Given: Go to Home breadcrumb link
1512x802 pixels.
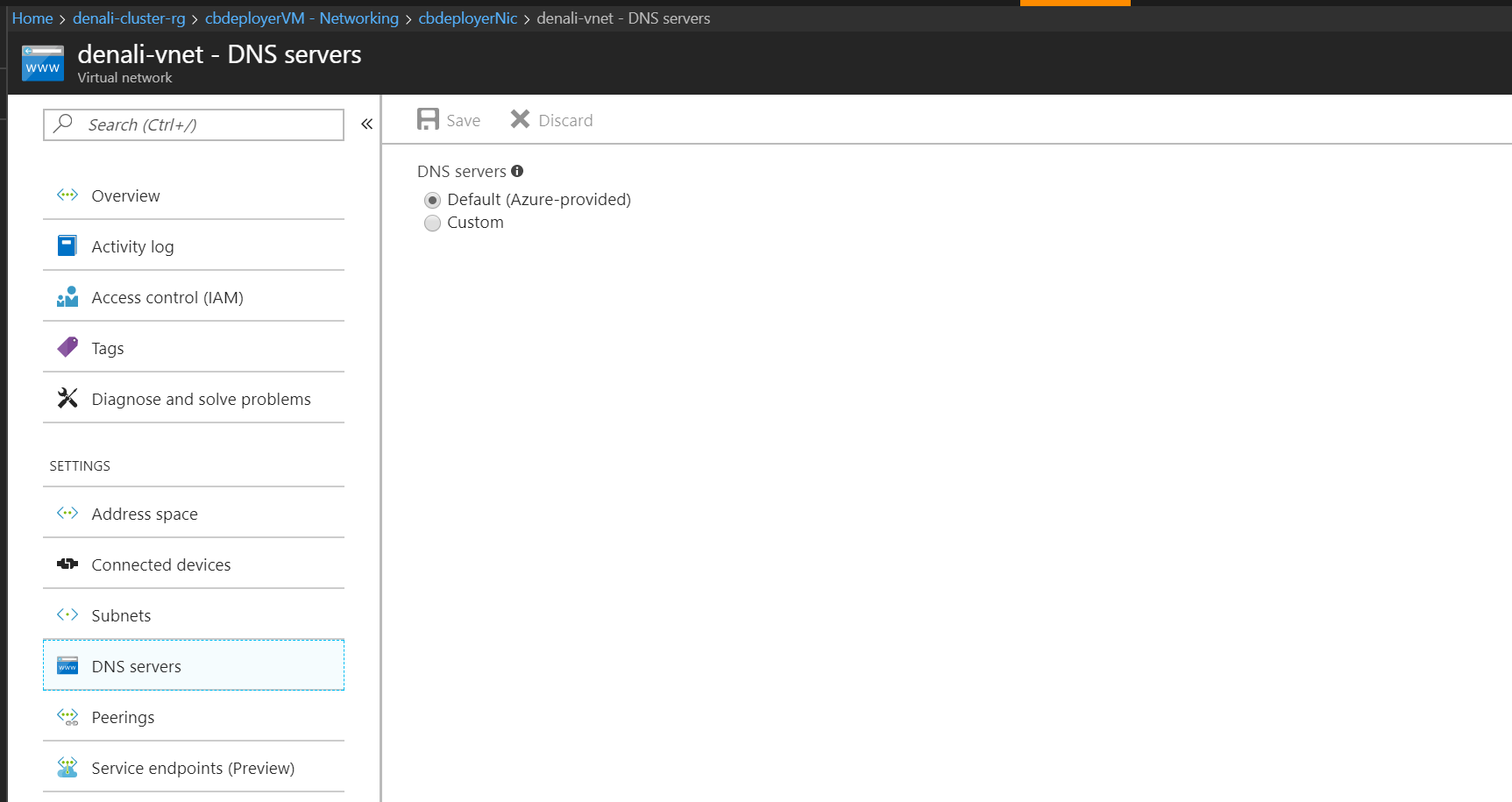Looking at the screenshot, I should [32, 18].
